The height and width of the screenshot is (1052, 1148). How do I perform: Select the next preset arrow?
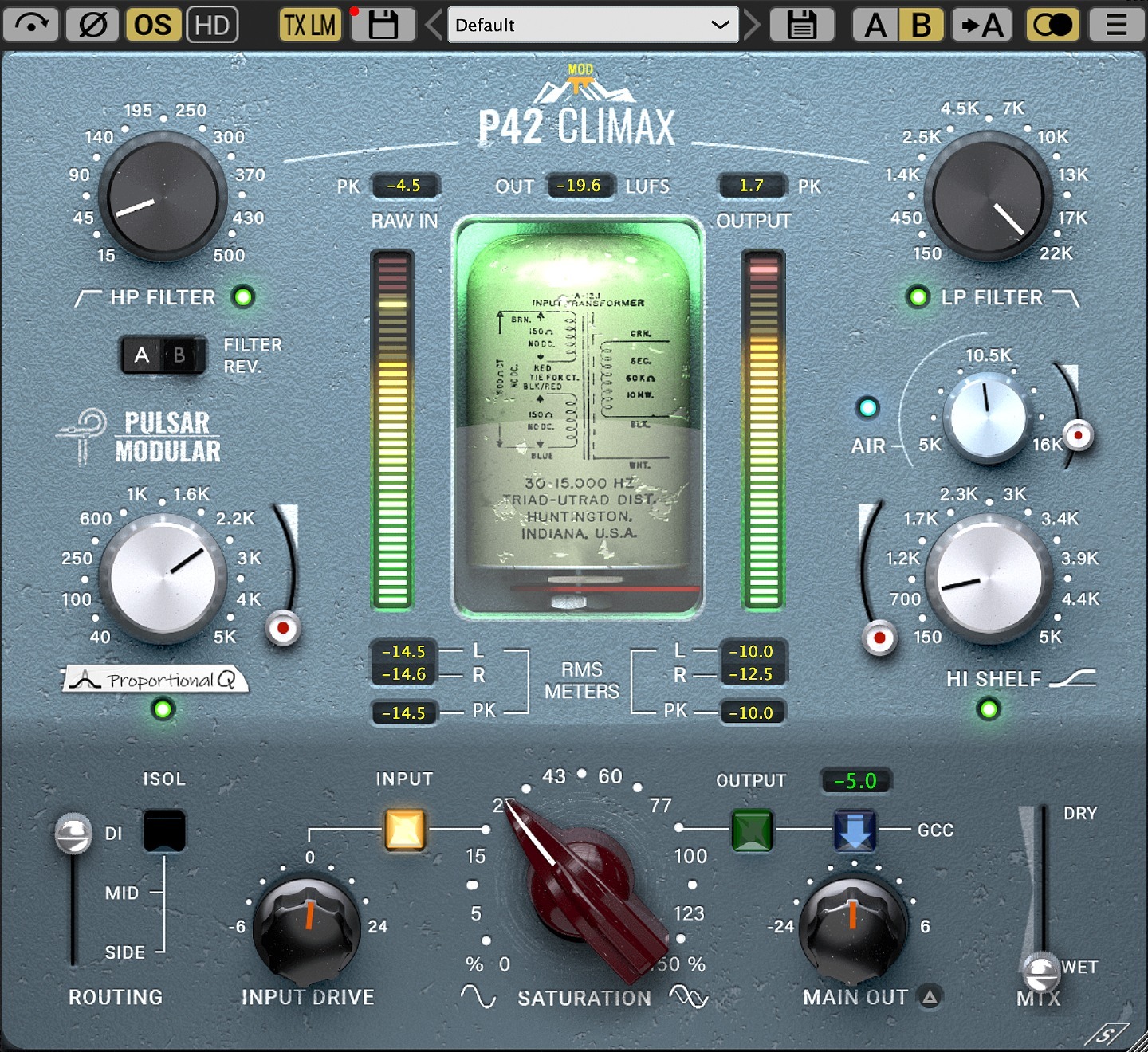click(x=752, y=25)
